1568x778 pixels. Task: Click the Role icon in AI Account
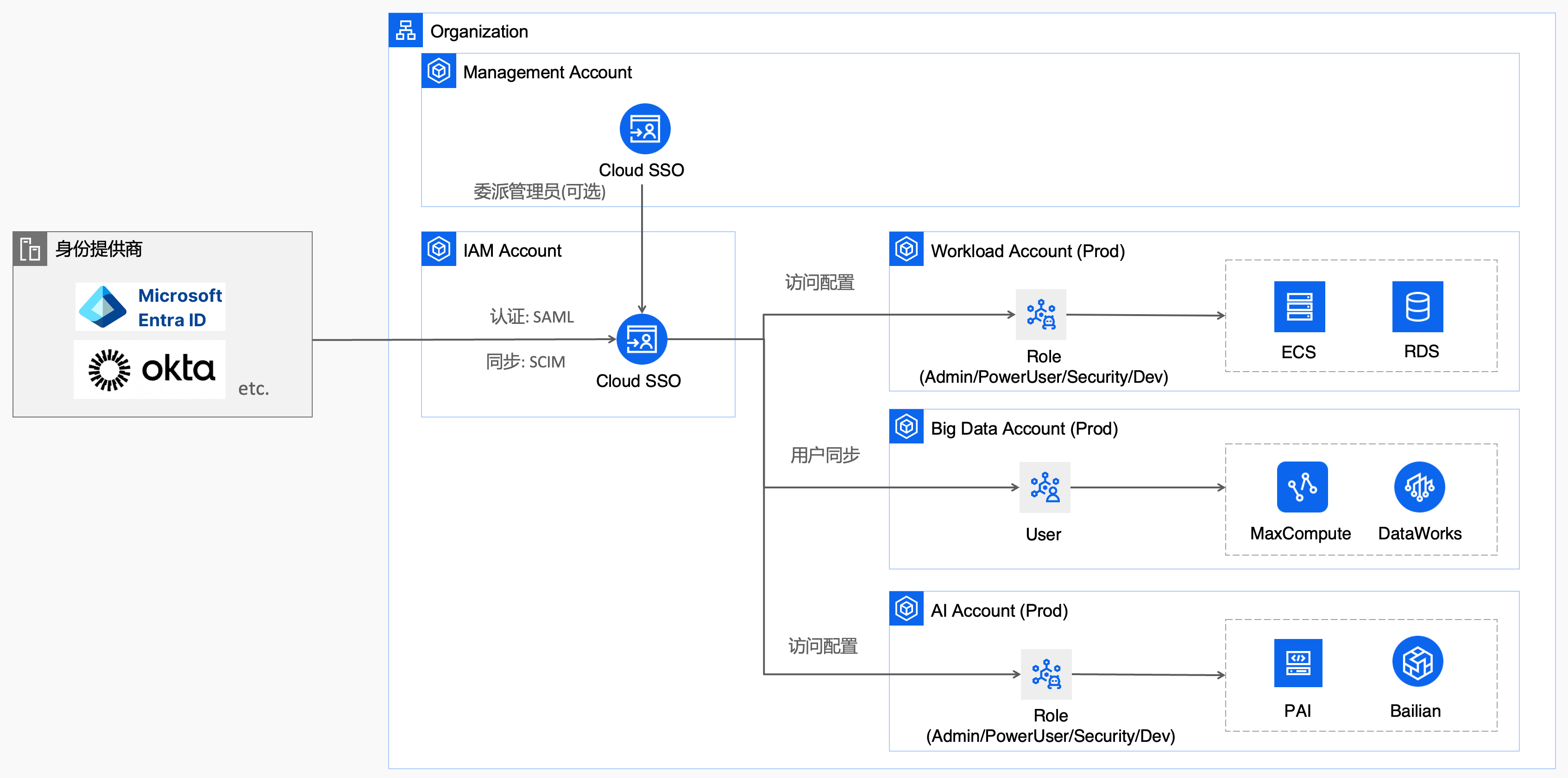(1046, 674)
